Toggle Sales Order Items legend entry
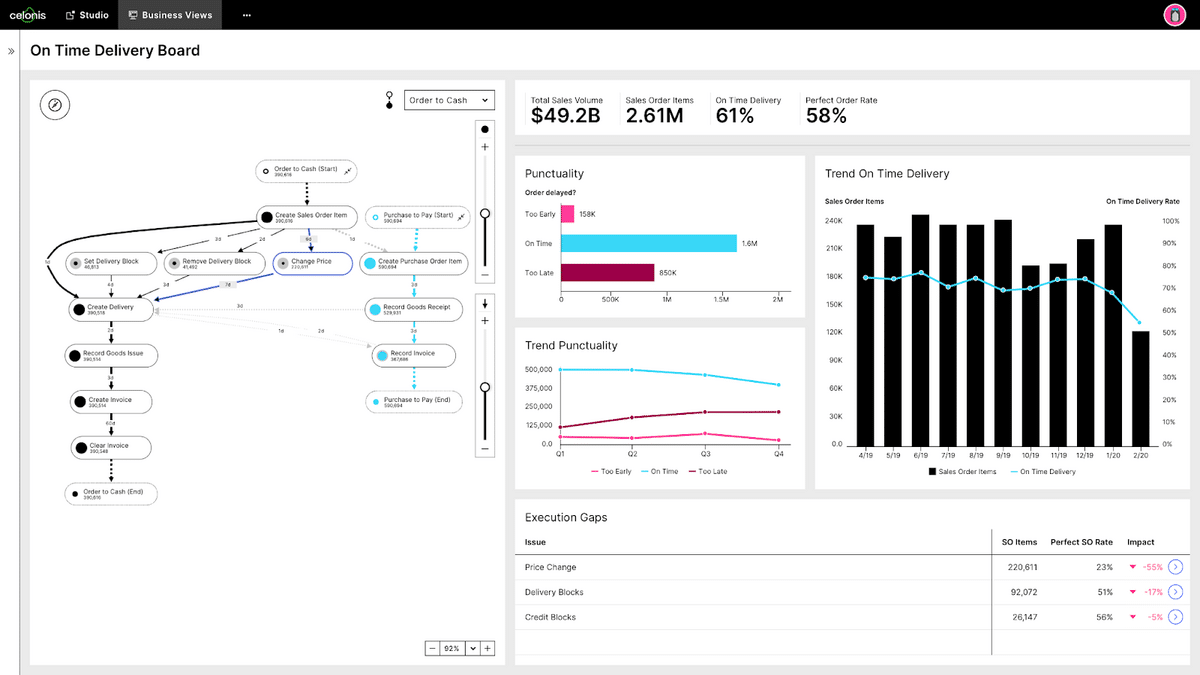The width and height of the screenshot is (1200, 675). 963,471
